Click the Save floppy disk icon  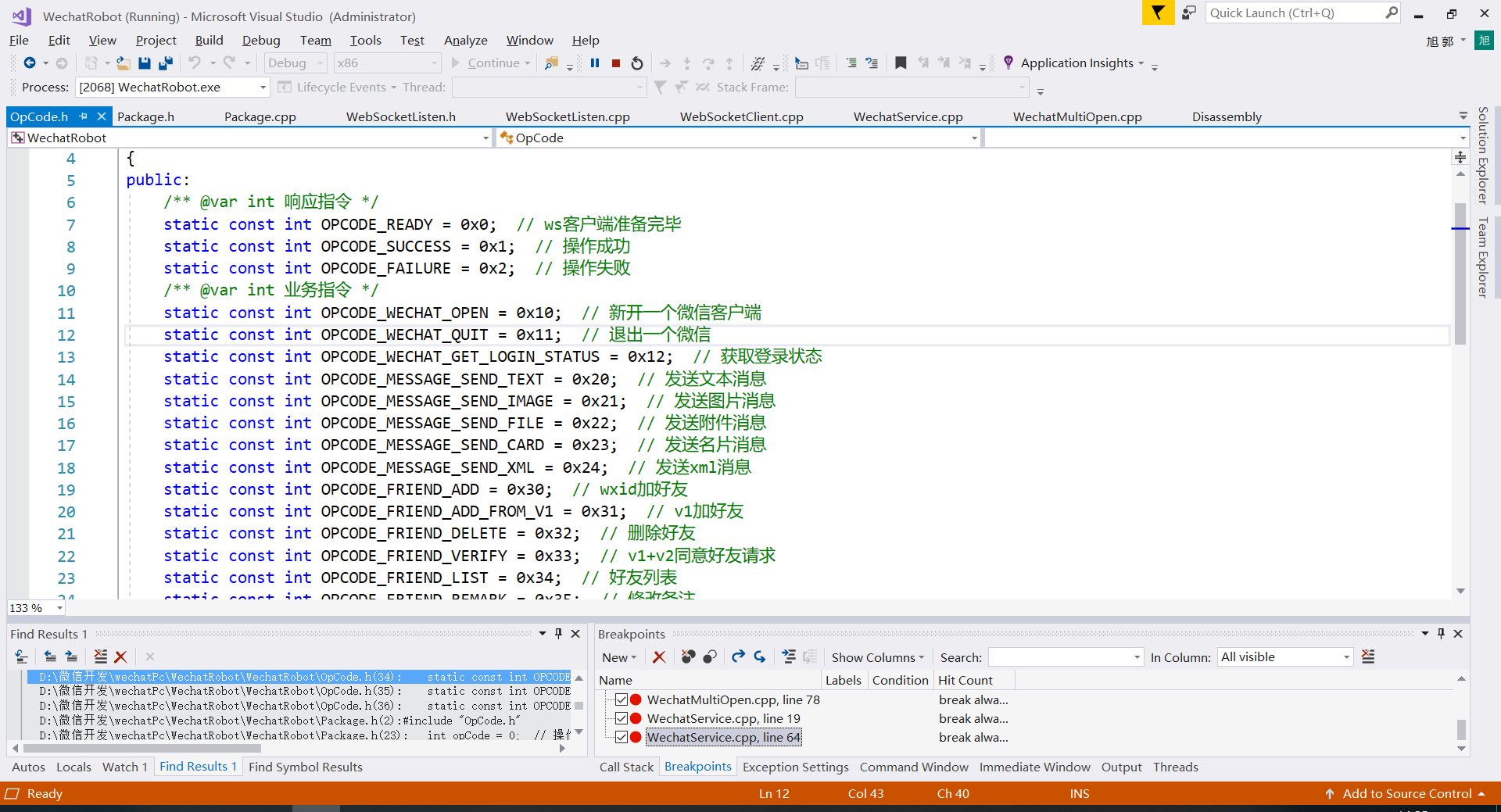tap(145, 63)
